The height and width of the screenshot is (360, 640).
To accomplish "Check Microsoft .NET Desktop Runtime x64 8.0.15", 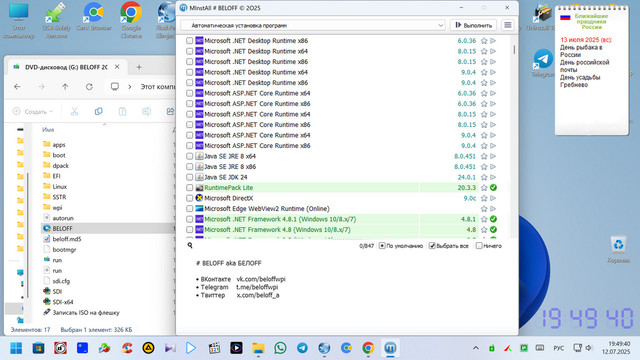I will tap(189, 51).
